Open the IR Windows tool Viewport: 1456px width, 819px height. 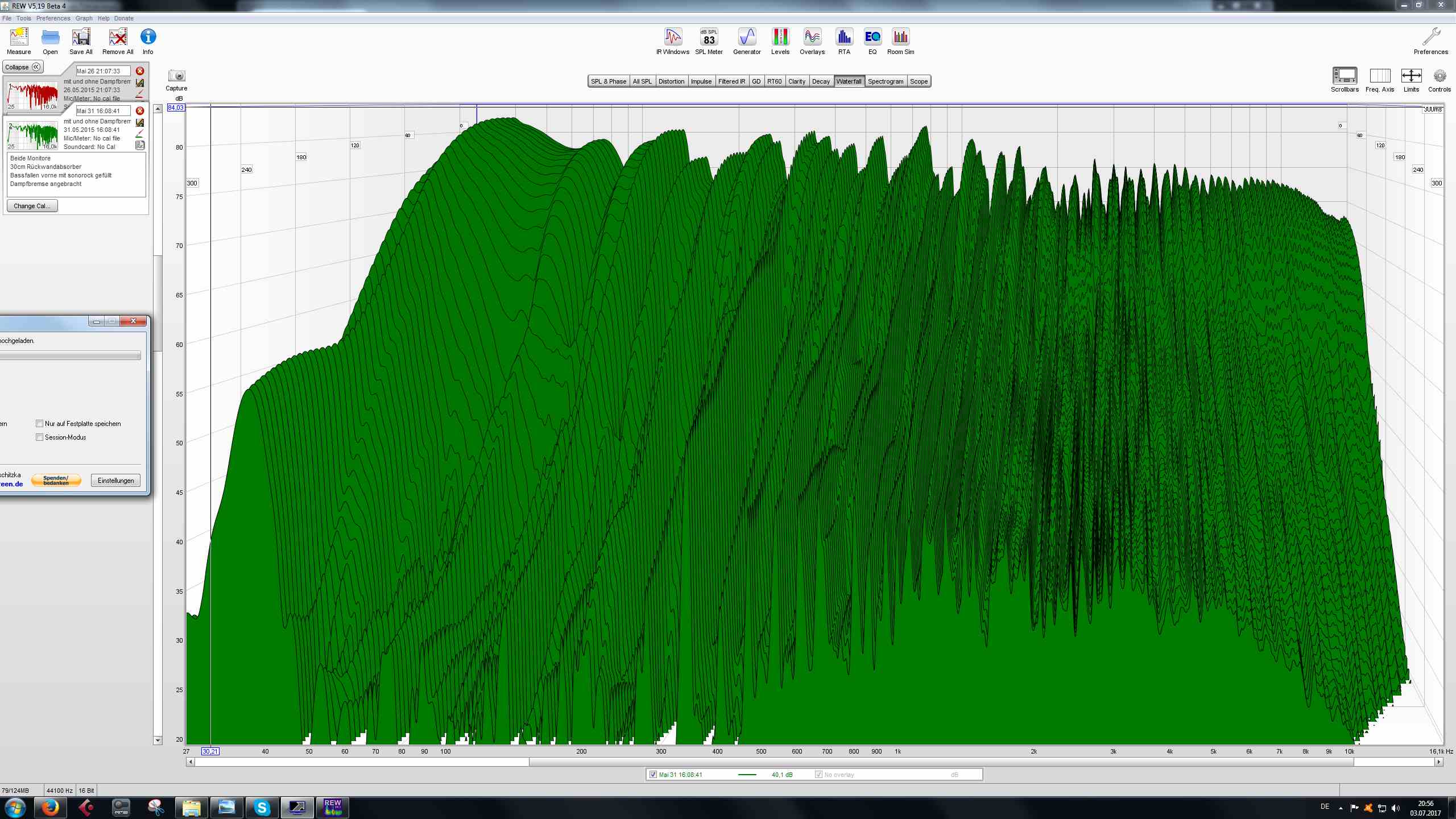673,37
